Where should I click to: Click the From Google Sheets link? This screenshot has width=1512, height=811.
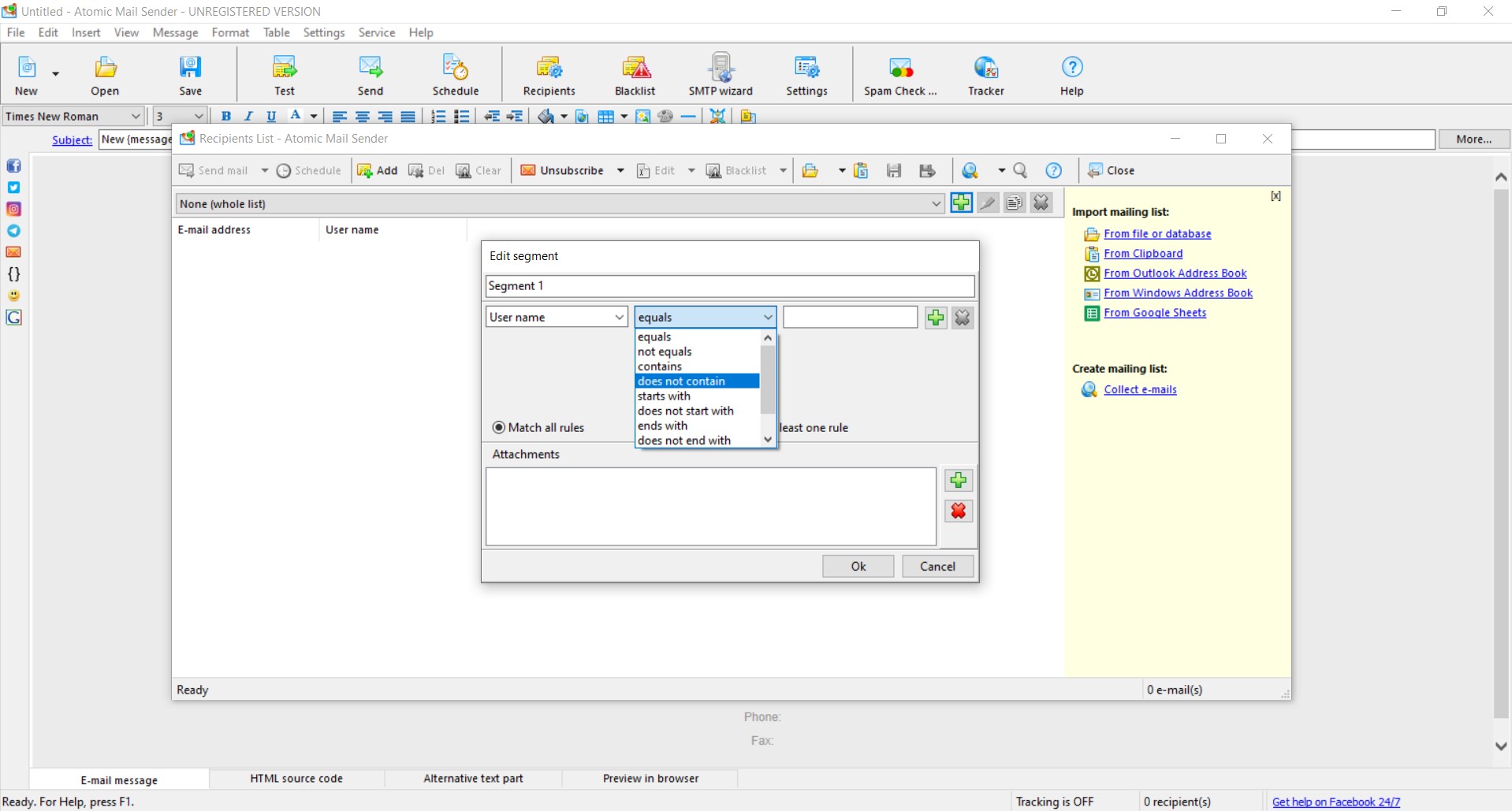pyautogui.click(x=1155, y=312)
